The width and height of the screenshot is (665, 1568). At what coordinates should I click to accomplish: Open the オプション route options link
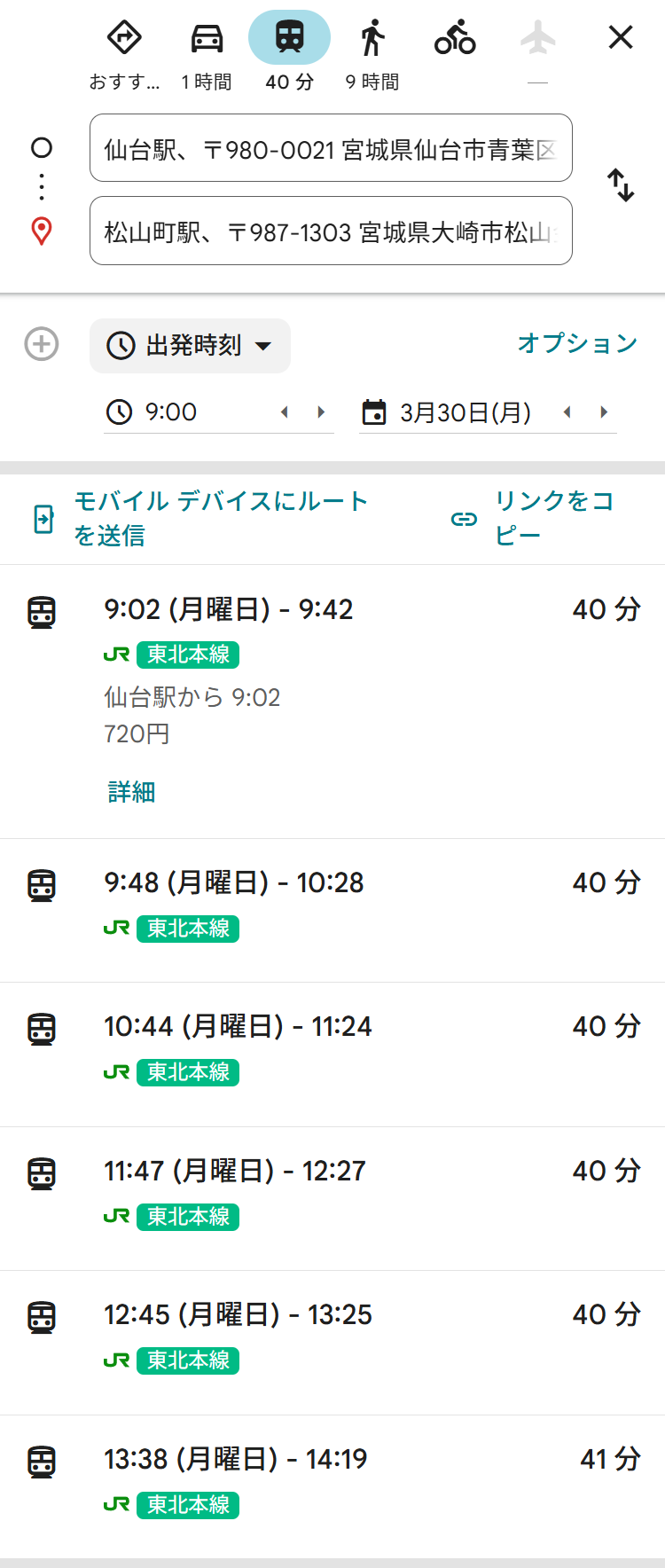pyautogui.click(x=577, y=343)
